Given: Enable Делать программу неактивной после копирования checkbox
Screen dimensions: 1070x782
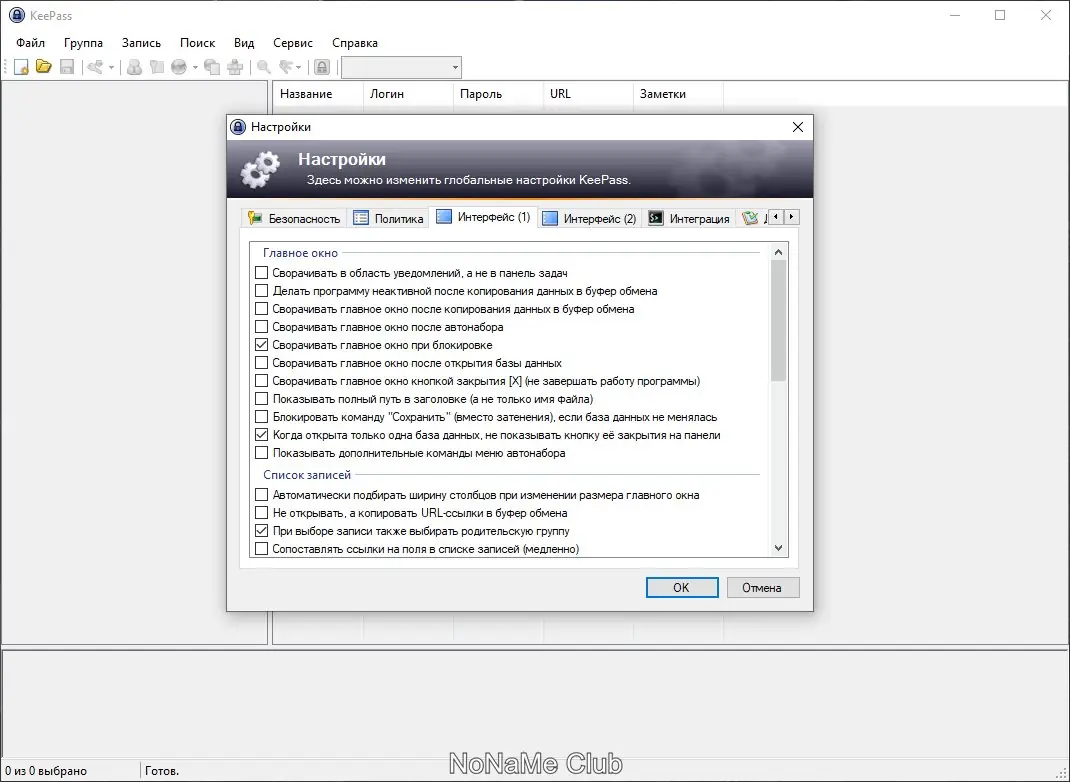Looking at the screenshot, I should pos(261,291).
